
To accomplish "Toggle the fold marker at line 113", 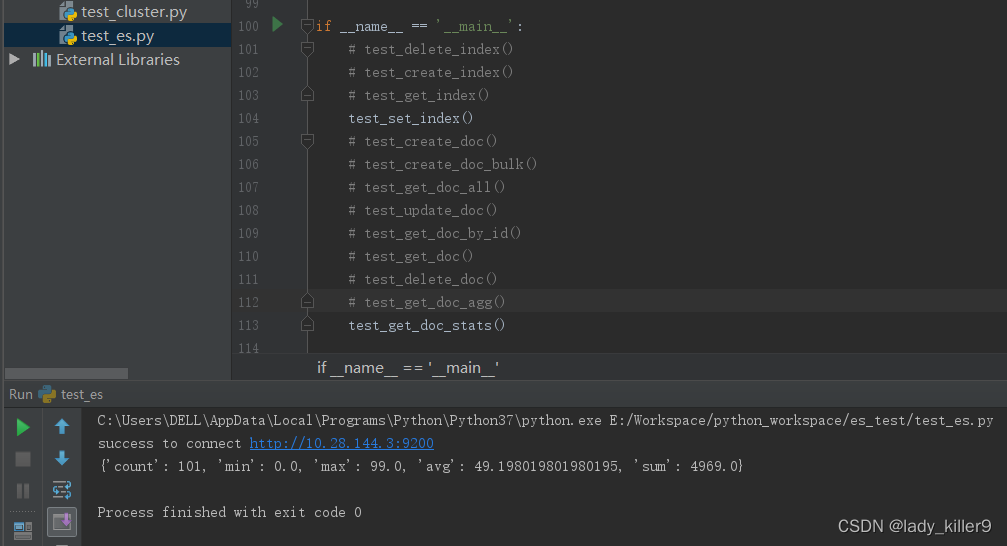I will coord(307,325).
